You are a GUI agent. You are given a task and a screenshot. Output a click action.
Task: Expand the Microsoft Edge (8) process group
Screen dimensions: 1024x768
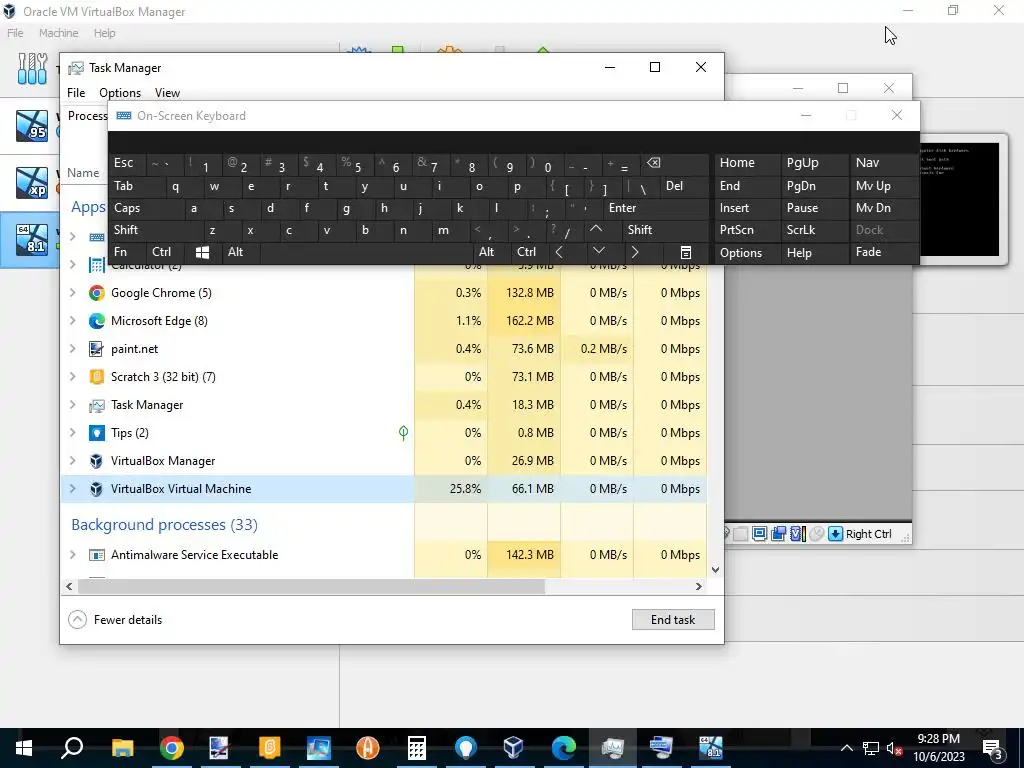click(x=73, y=321)
